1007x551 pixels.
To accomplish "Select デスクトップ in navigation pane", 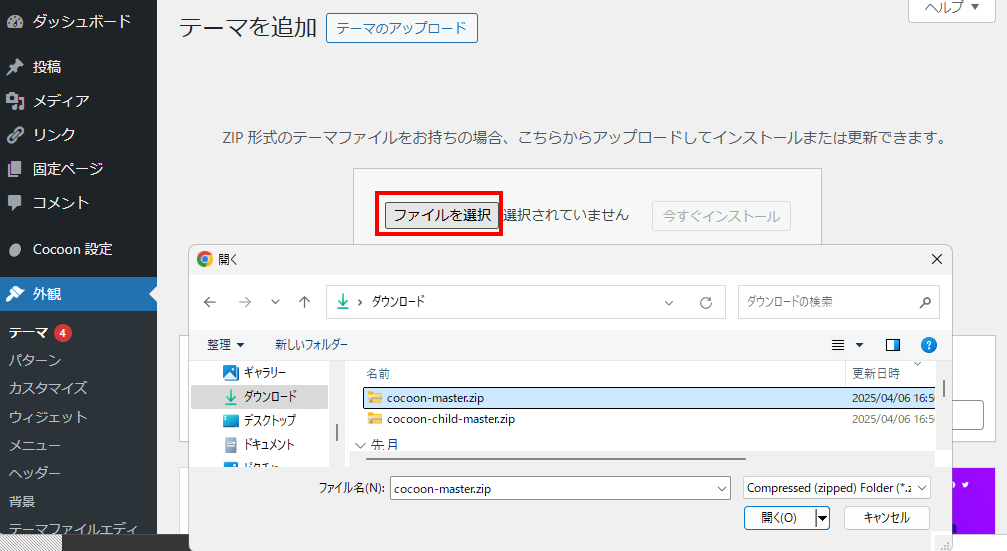I will click(x=269, y=420).
